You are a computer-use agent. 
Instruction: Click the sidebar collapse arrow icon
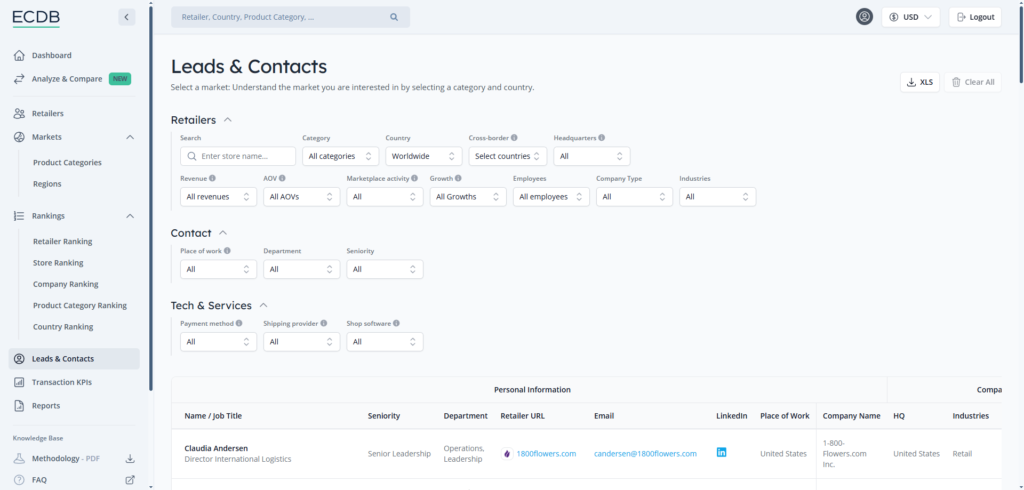pyautogui.click(x=126, y=17)
